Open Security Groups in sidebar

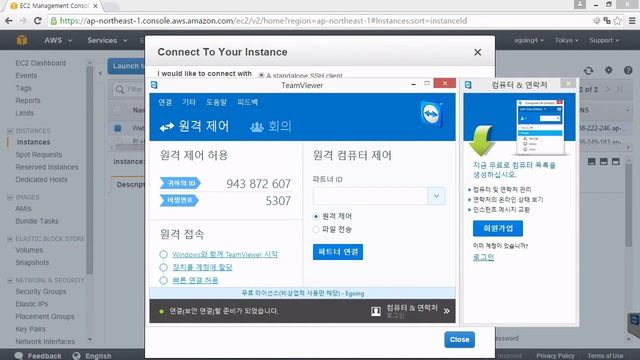pos(41,291)
